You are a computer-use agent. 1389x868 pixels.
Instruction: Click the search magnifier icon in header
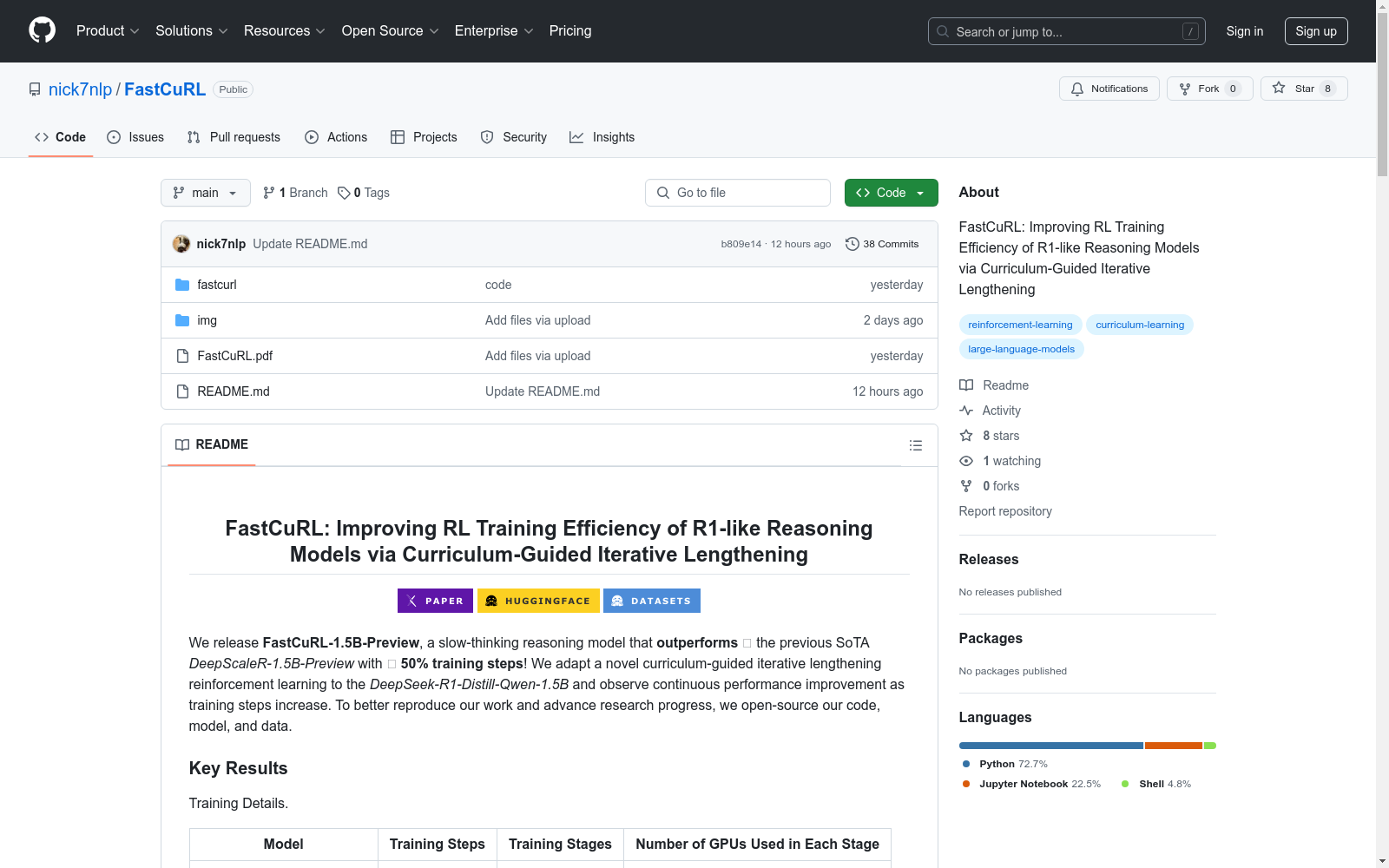click(x=943, y=31)
